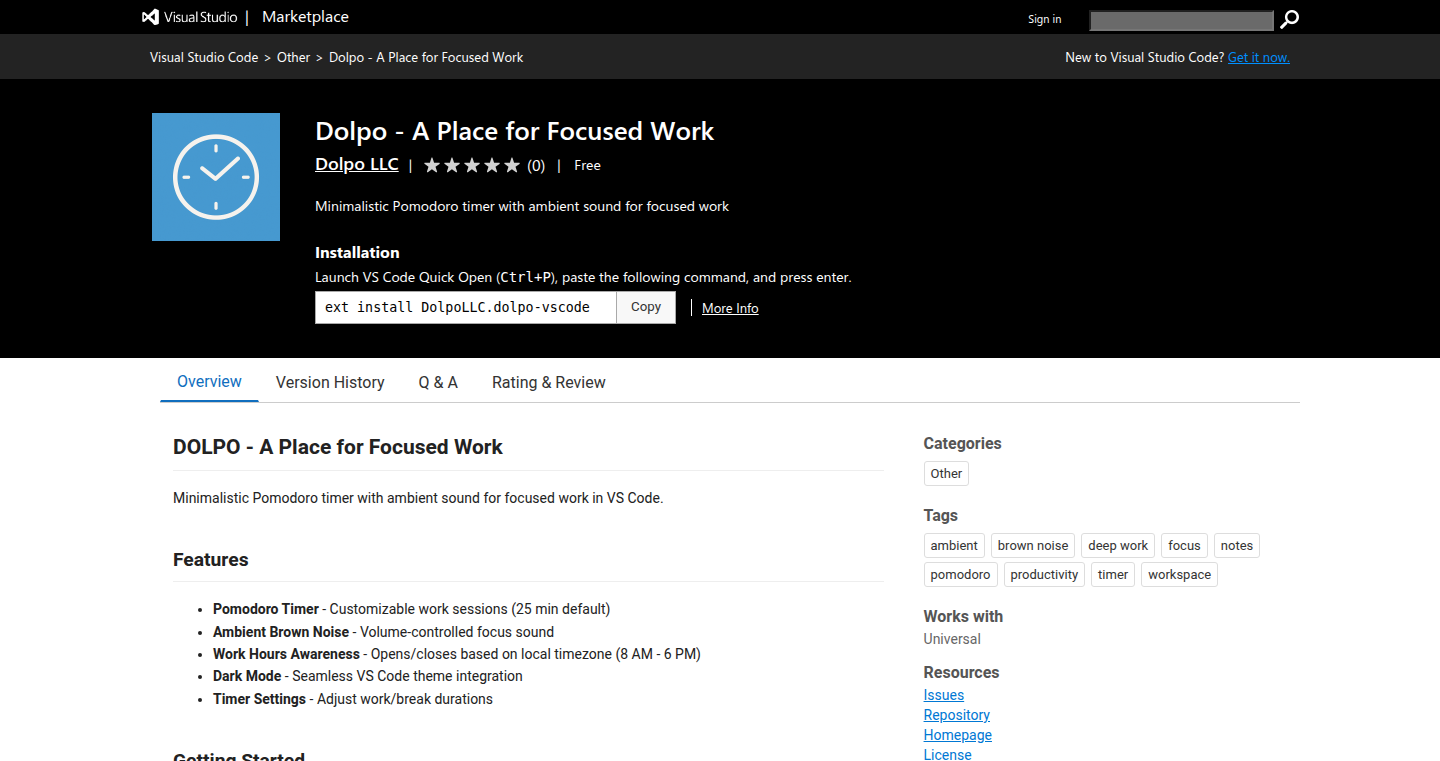Viewport: 1440px width, 761px height.
Task: Open the Other breadcrumb link
Action: 294,57
